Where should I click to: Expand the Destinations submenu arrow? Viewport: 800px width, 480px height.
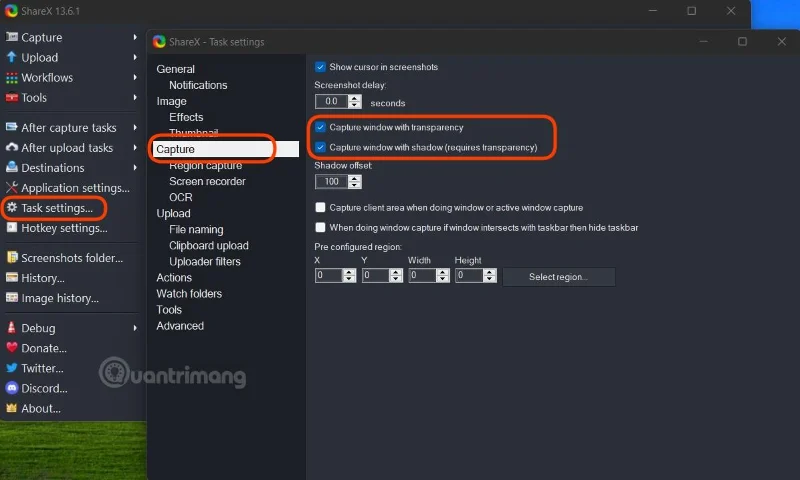(x=135, y=167)
